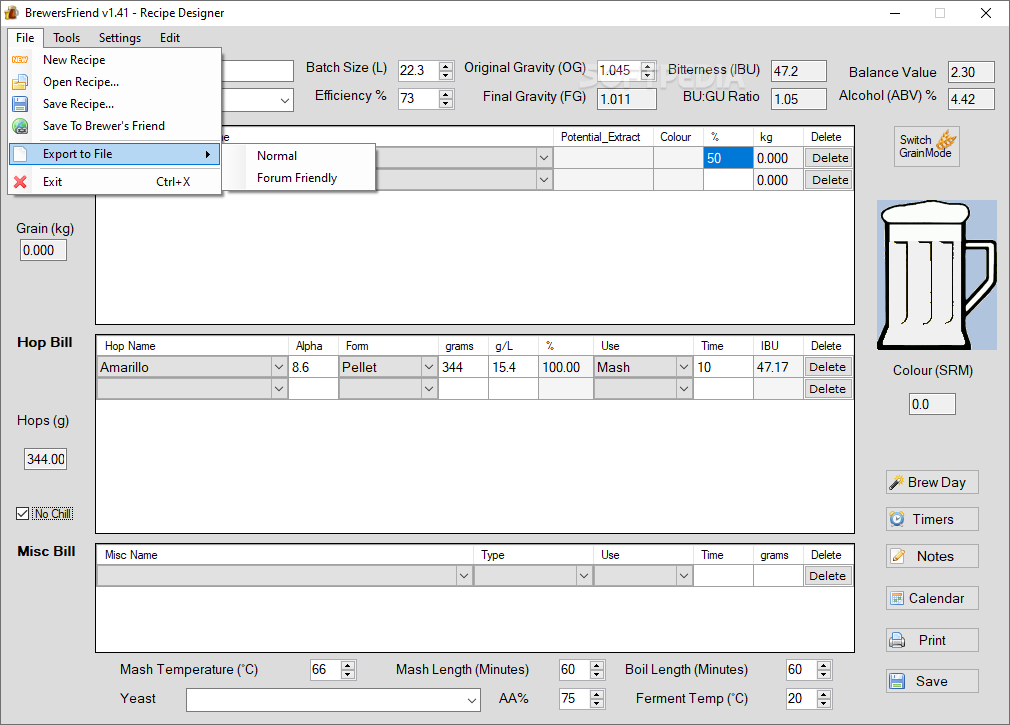
Task: Select the Save To Brewer's Friend menu entry
Action: pos(115,126)
